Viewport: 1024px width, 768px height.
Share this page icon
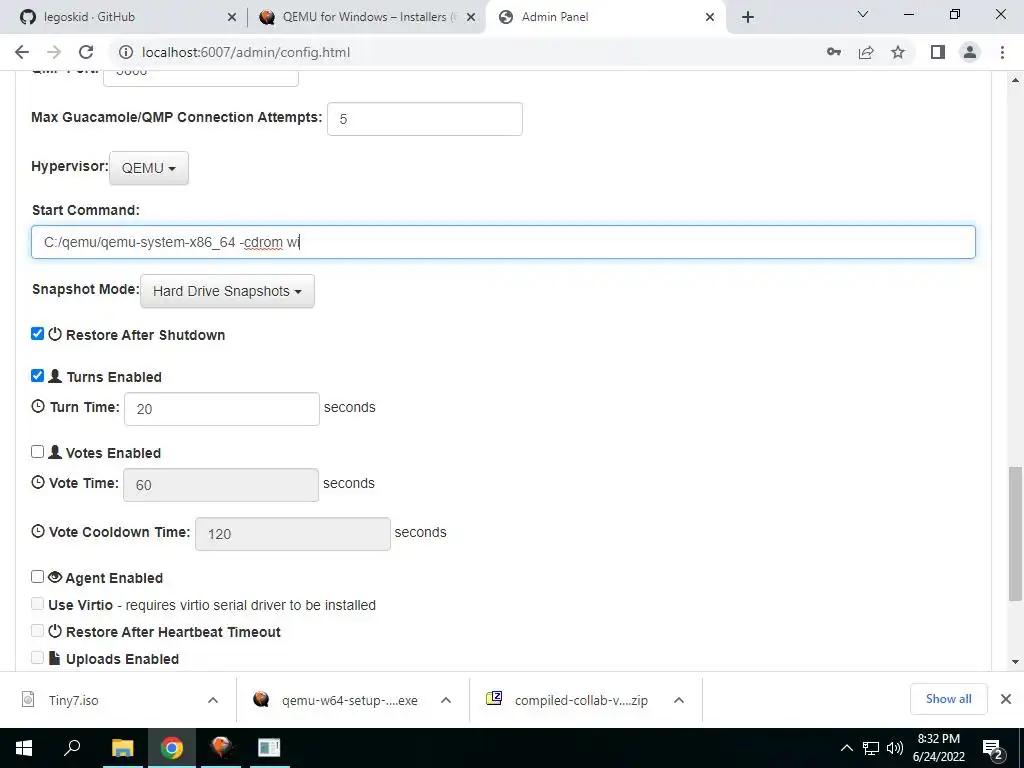coord(866,52)
